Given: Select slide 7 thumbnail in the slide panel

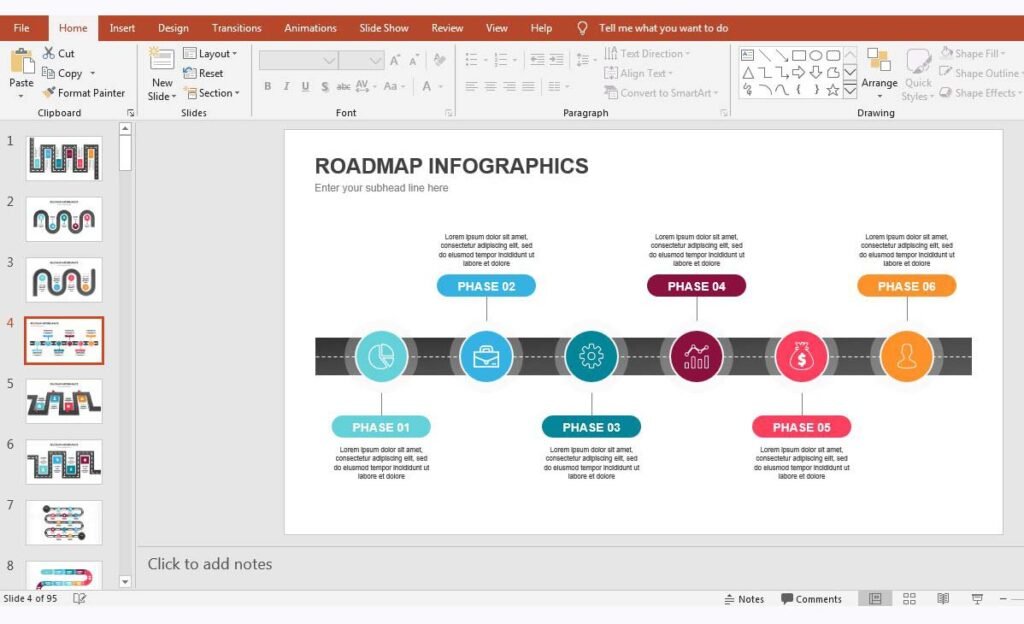Looking at the screenshot, I should click(x=63, y=522).
